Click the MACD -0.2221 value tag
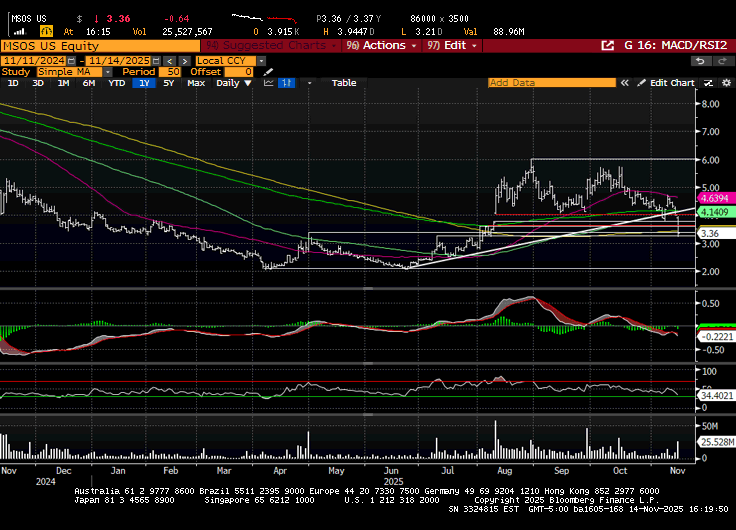736x530 pixels. tap(716, 337)
